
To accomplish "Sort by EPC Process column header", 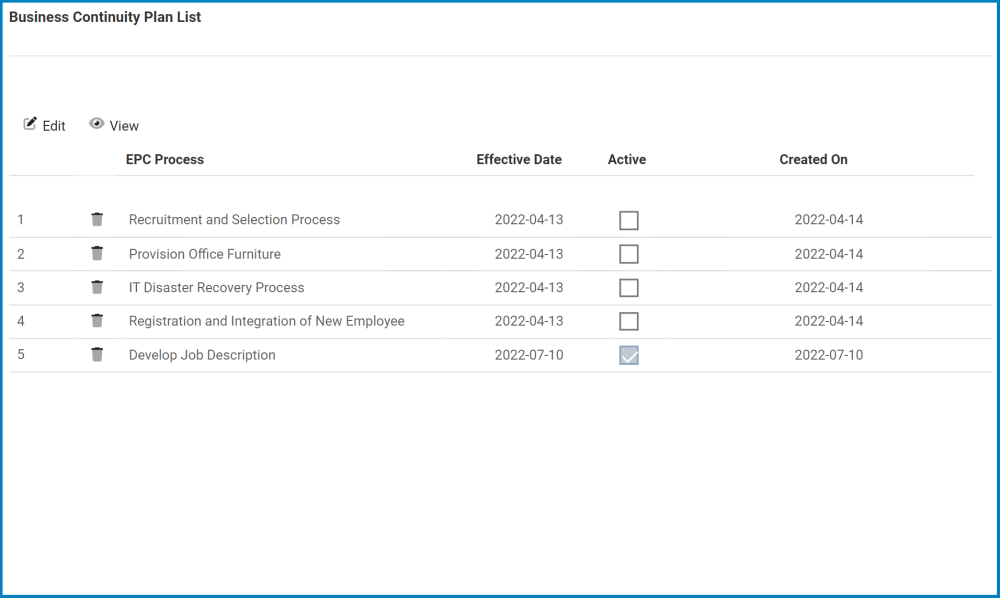I will coord(165,160).
